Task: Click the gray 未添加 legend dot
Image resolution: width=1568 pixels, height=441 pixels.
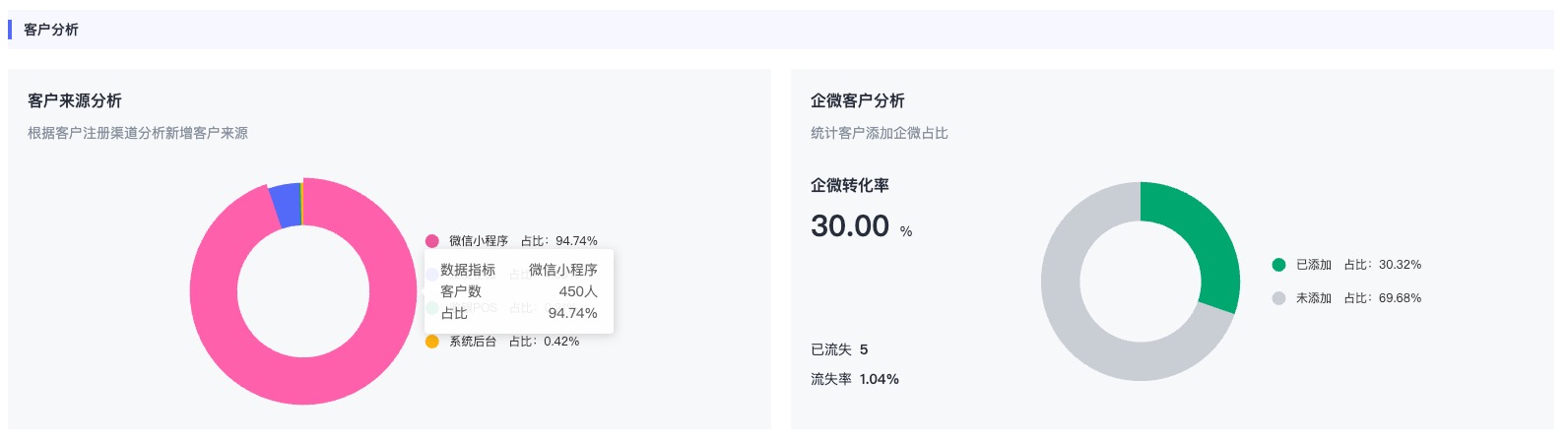Action: coord(1278,298)
